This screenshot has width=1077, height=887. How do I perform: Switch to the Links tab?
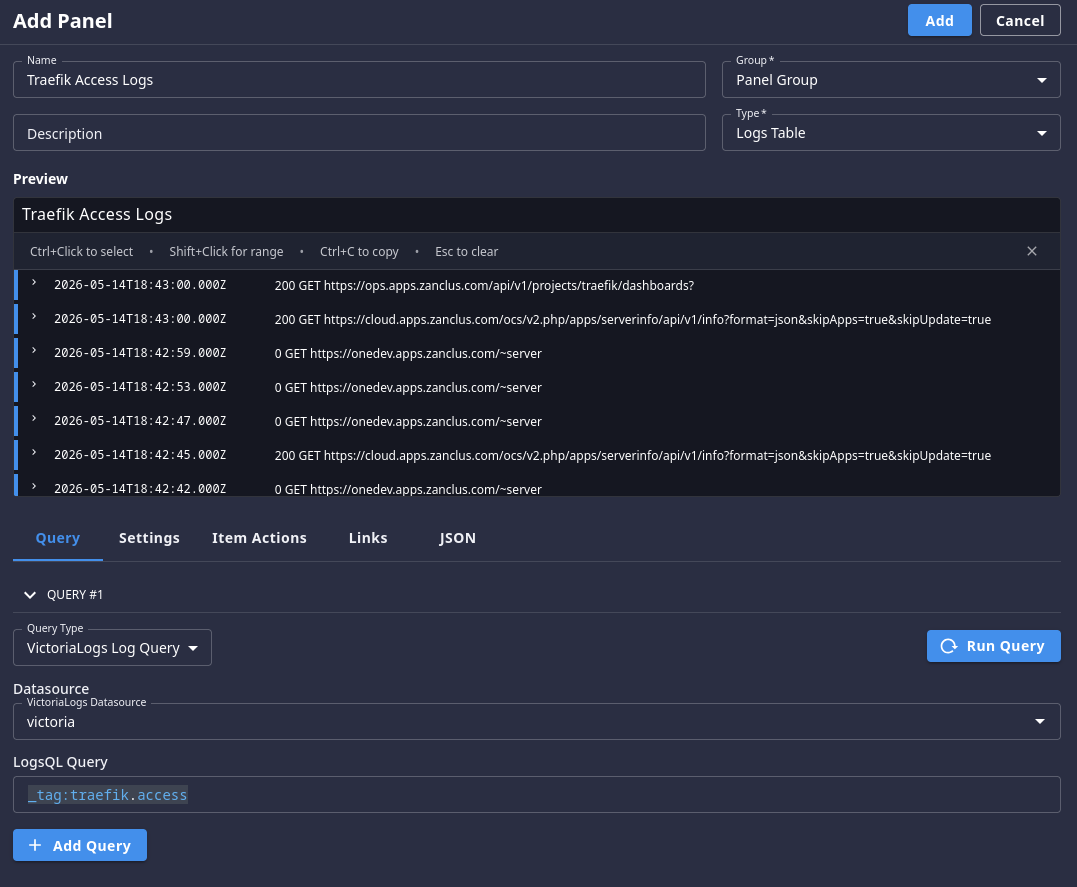(367, 538)
